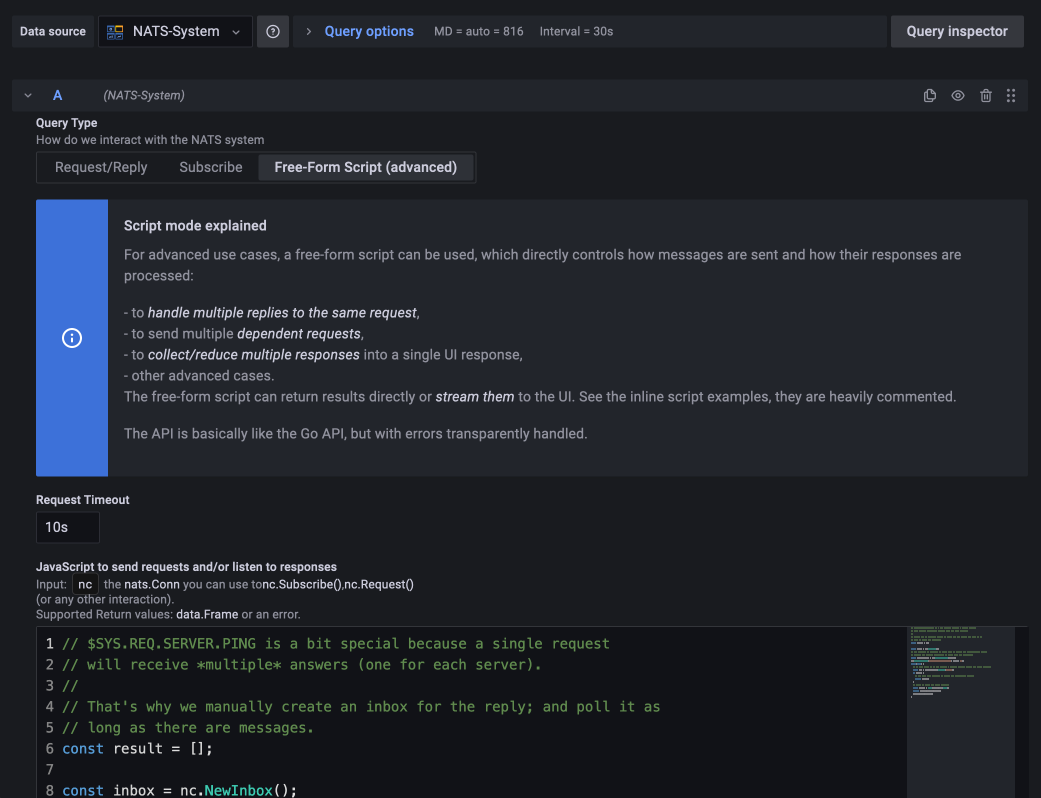
Task: Click code line 1 comment about $SYS.REQ.SERVER.PING
Action: (336, 643)
